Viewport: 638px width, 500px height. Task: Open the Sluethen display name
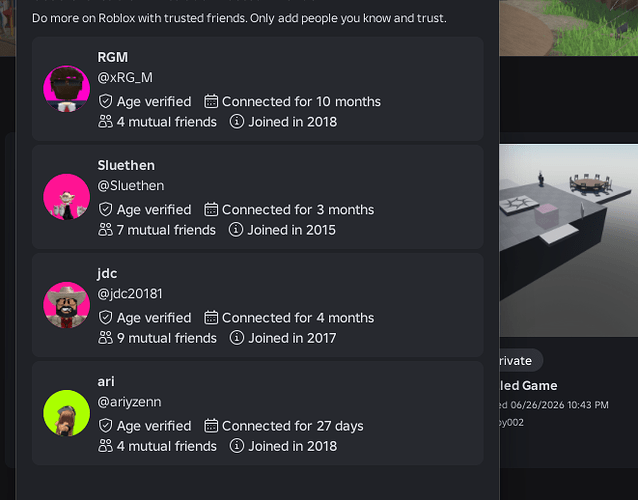[126, 166]
